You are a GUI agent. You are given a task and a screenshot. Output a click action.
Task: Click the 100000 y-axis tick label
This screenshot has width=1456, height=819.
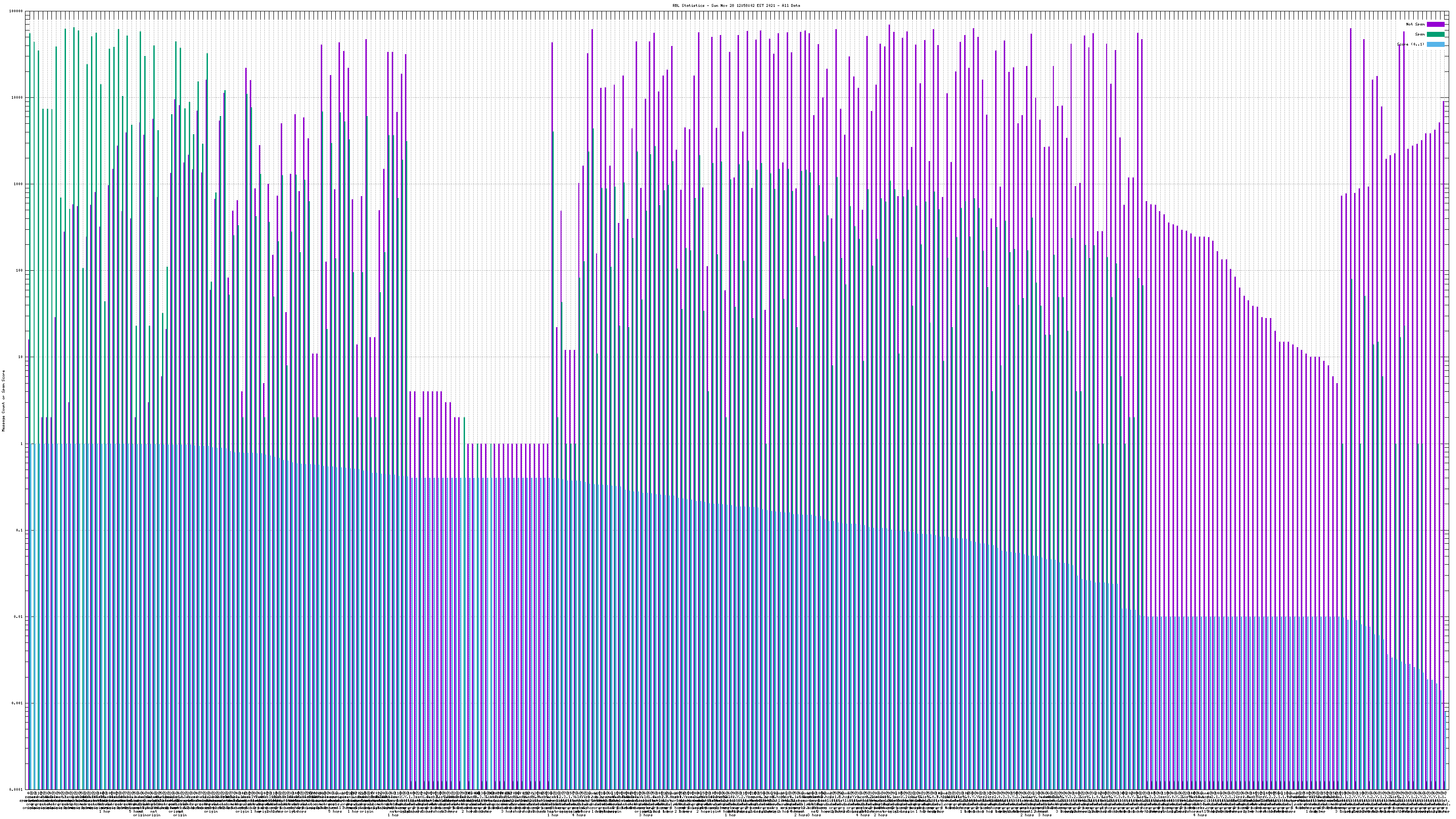point(16,11)
